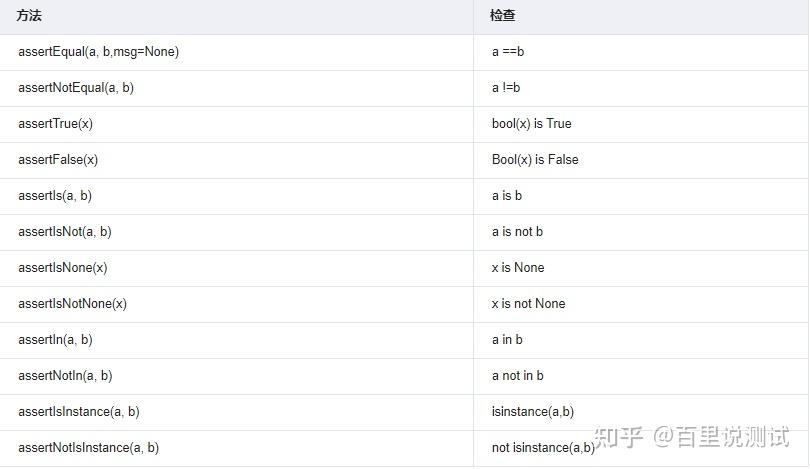Select the "Bool(x) is False" check cell
This screenshot has width=810, height=469.
click(x=535, y=159)
